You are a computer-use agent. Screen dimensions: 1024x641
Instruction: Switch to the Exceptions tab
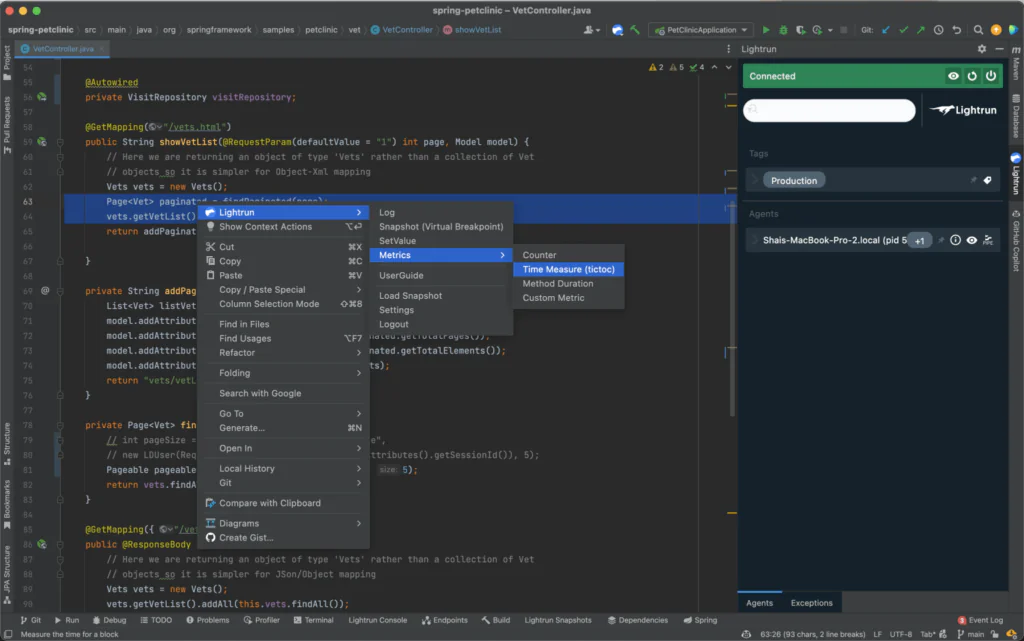click(x=811, y=602)
